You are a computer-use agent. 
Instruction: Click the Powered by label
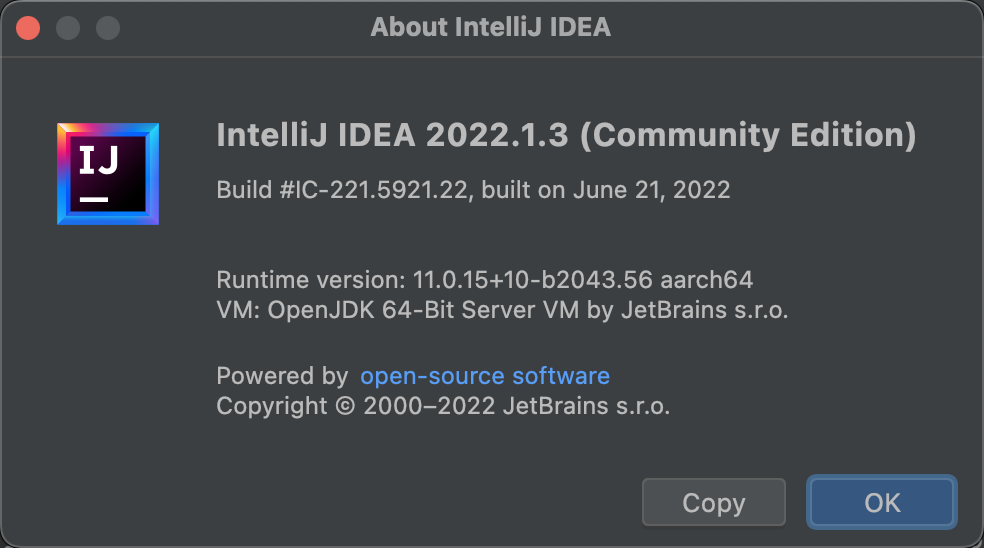coord(282,376)
